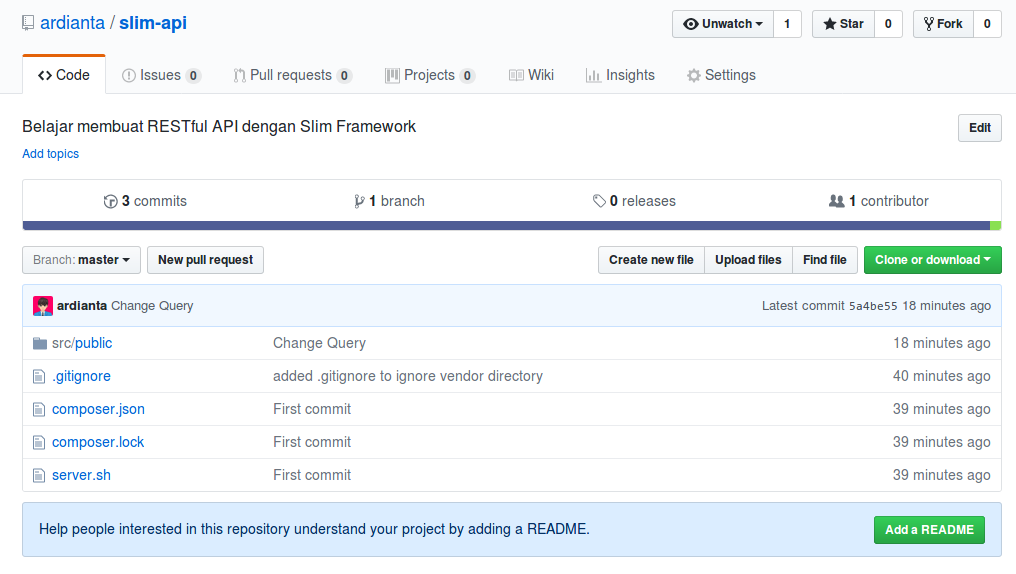The image size is (1016, 574).
Task: Open Change Query message in src/public row
Action: tap(319, 343)
